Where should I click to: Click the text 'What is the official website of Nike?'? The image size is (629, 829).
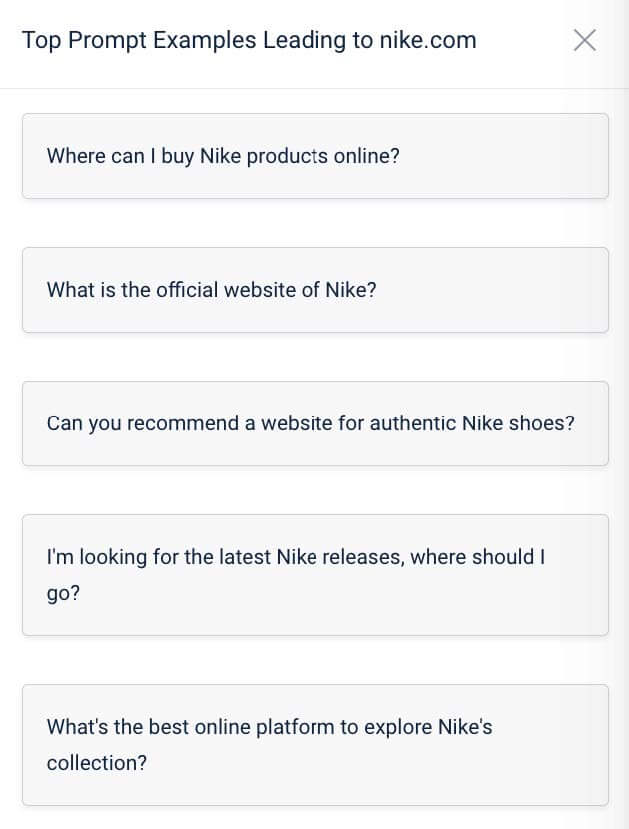pos(212,290)
